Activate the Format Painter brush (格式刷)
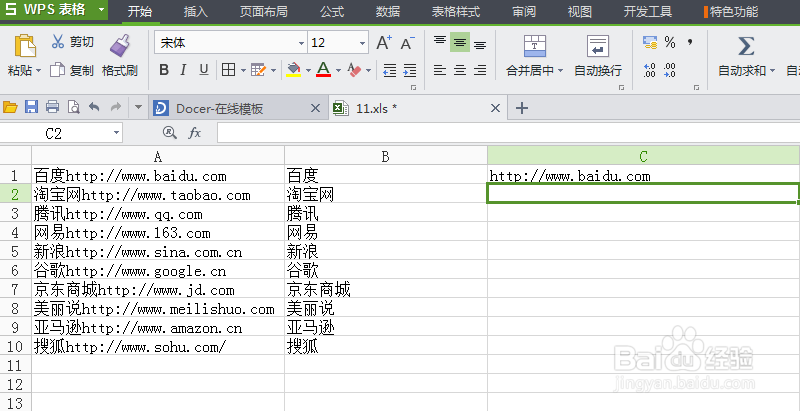800x411 pixels. click(x=120, y=45)
